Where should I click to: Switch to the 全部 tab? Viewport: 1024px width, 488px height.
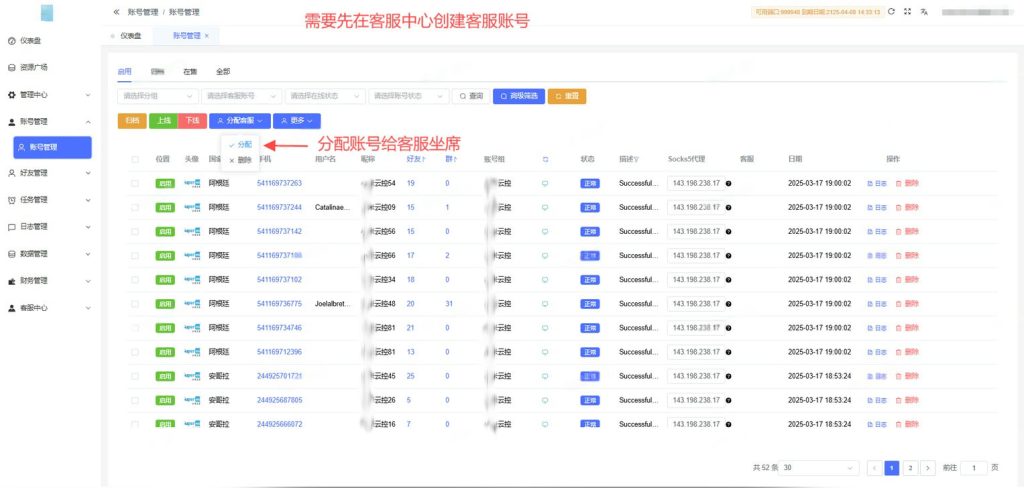223,72
